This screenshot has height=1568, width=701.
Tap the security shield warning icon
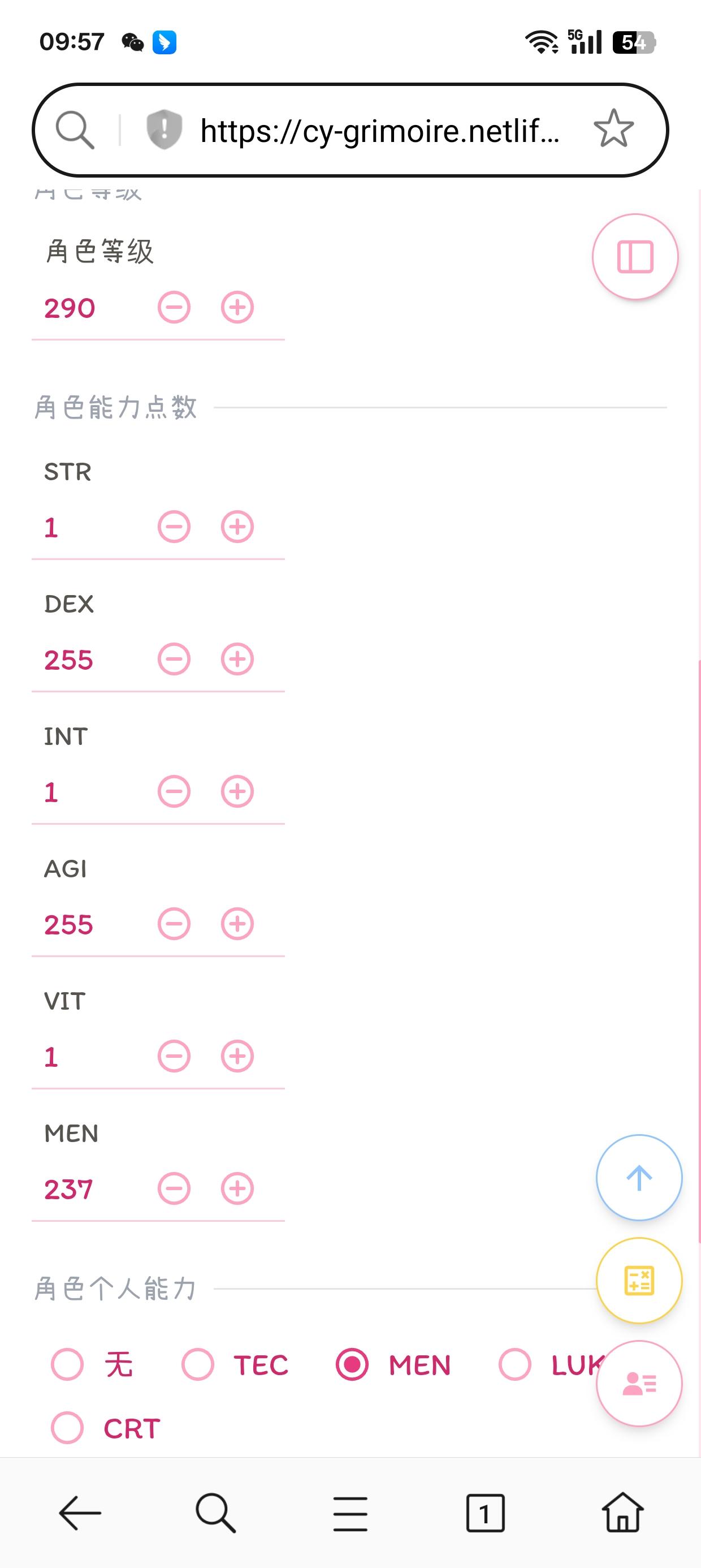[165, 130]
